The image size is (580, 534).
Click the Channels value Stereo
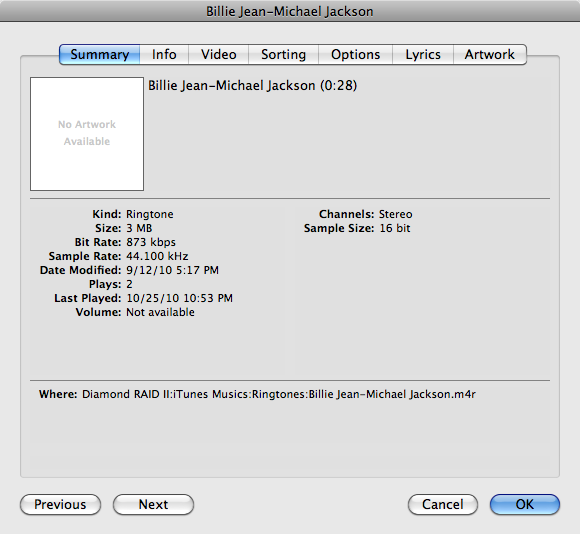(395, 214)
